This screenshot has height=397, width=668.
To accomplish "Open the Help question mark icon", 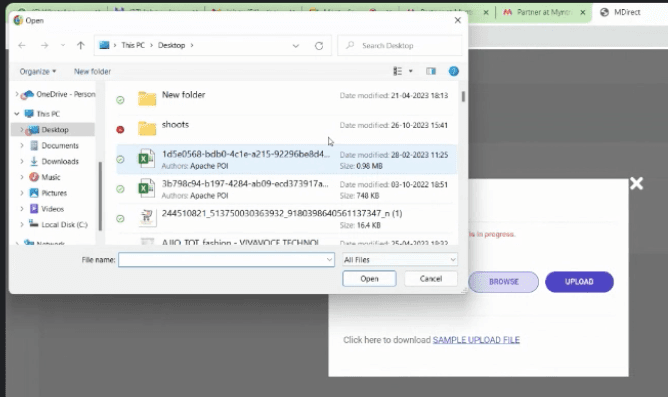I will 454,71.
